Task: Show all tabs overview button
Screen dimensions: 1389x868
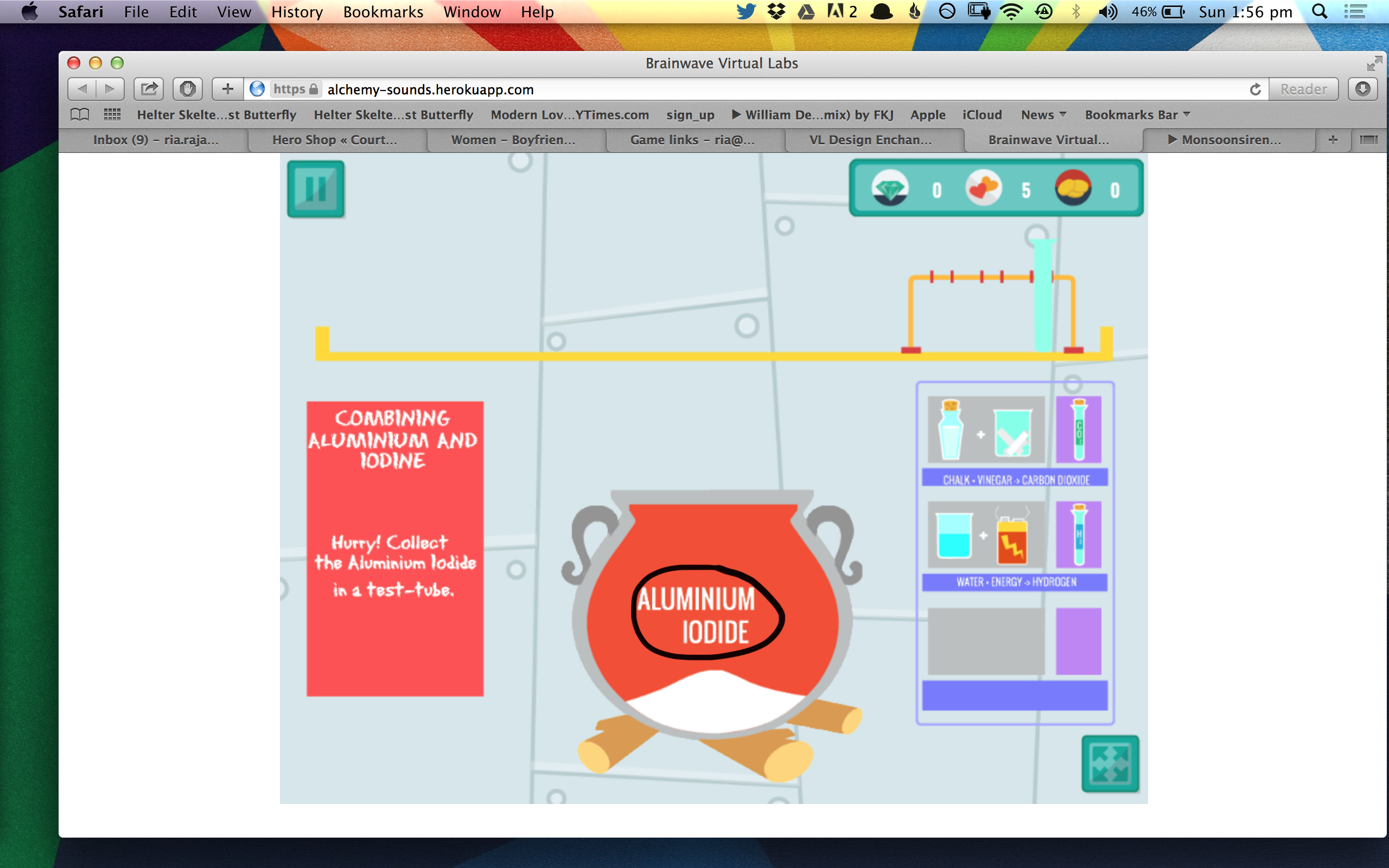Action: tap(1368, 140)
